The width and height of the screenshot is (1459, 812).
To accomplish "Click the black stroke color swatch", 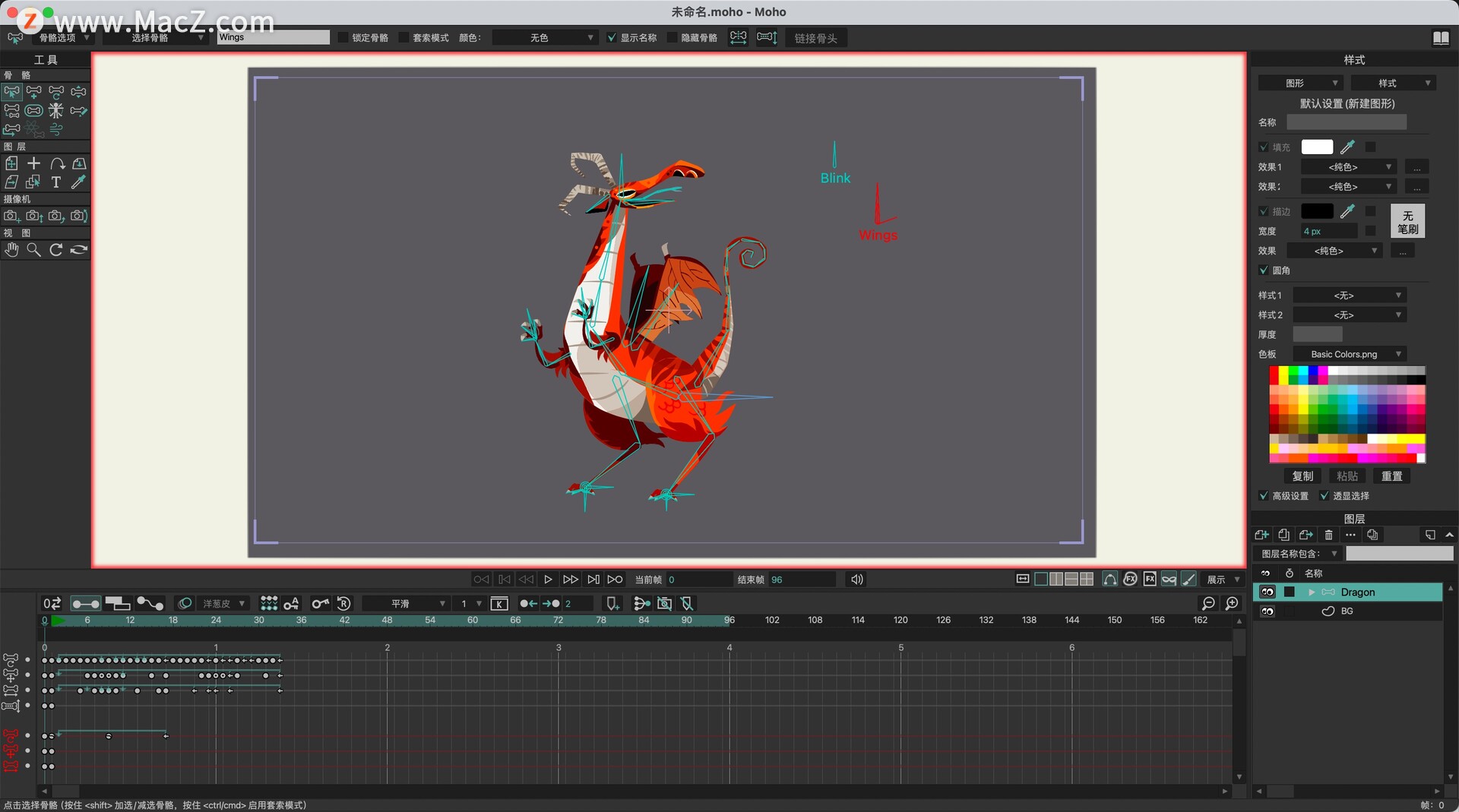I will pyautogui.click(x=1317, y=211).
